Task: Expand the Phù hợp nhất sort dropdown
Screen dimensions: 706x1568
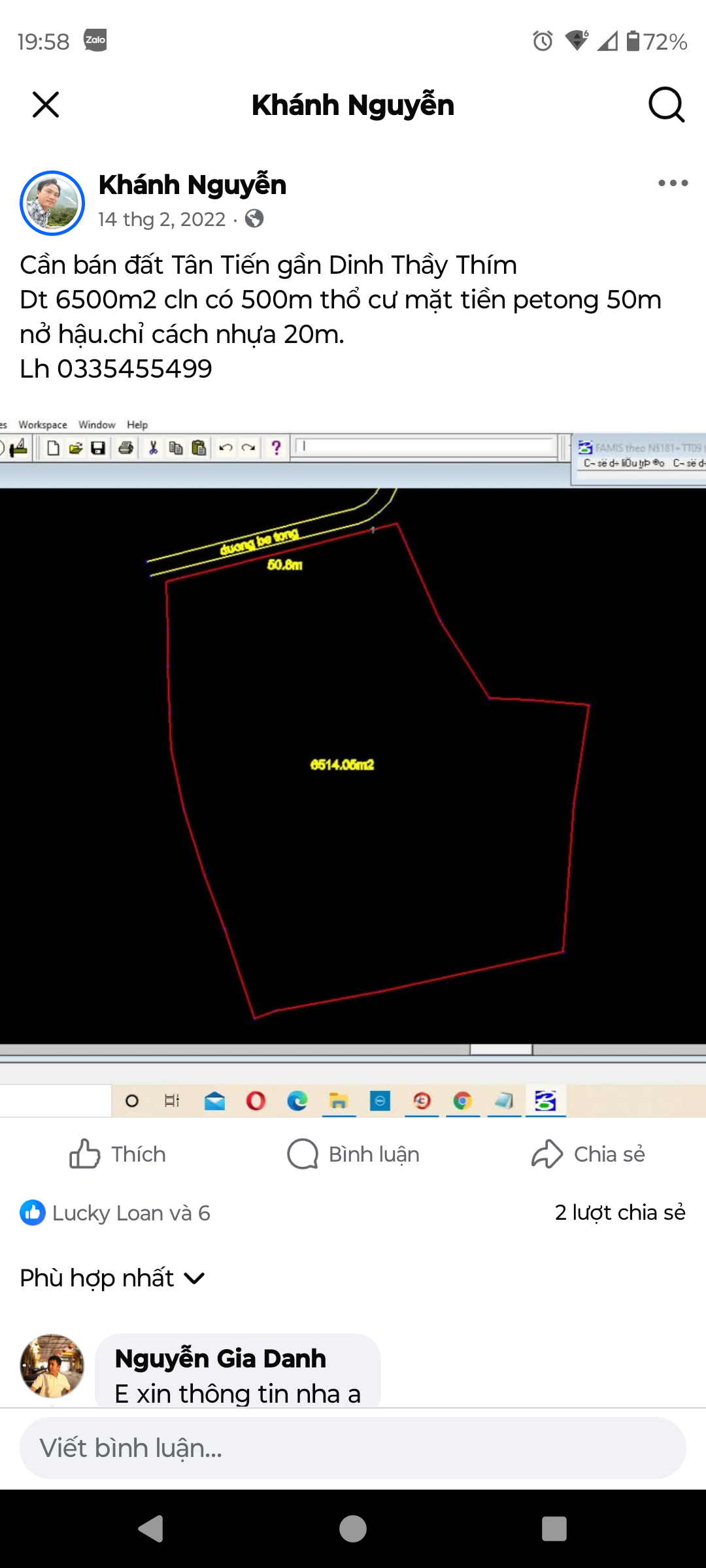Action: click(112, 1278)
